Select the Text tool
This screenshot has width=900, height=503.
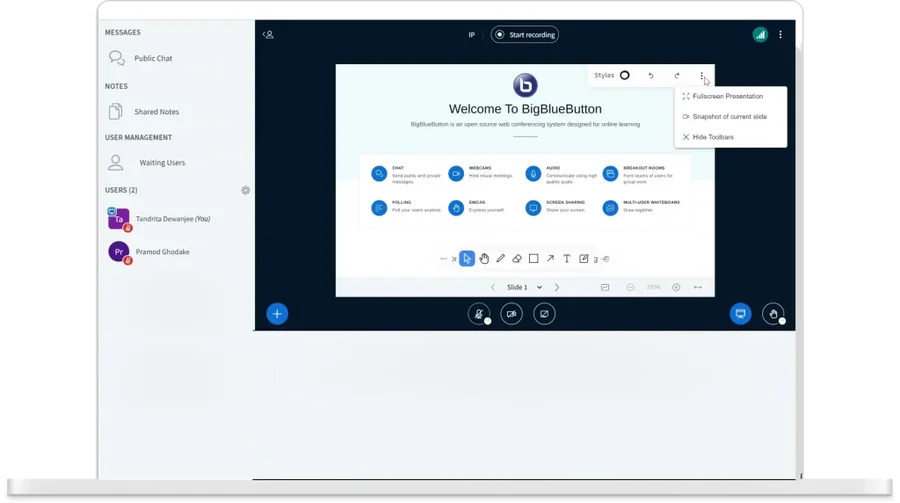tap(567, 259)
